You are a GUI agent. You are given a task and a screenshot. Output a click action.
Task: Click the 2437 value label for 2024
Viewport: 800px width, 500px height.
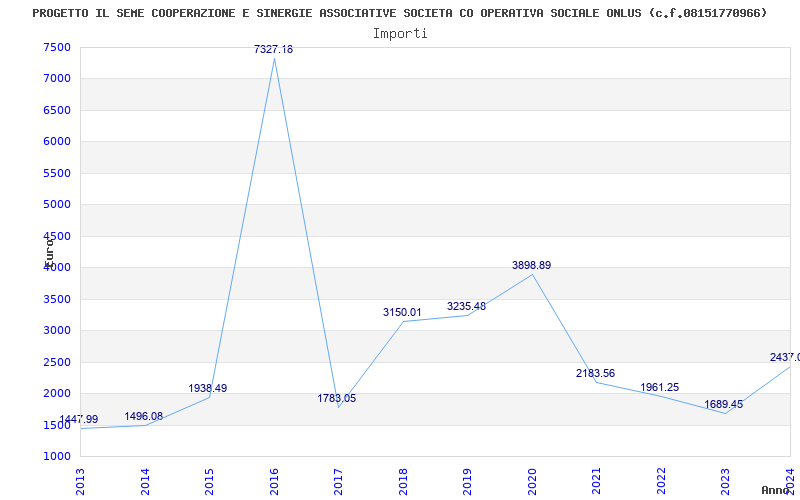click(785, 357)
